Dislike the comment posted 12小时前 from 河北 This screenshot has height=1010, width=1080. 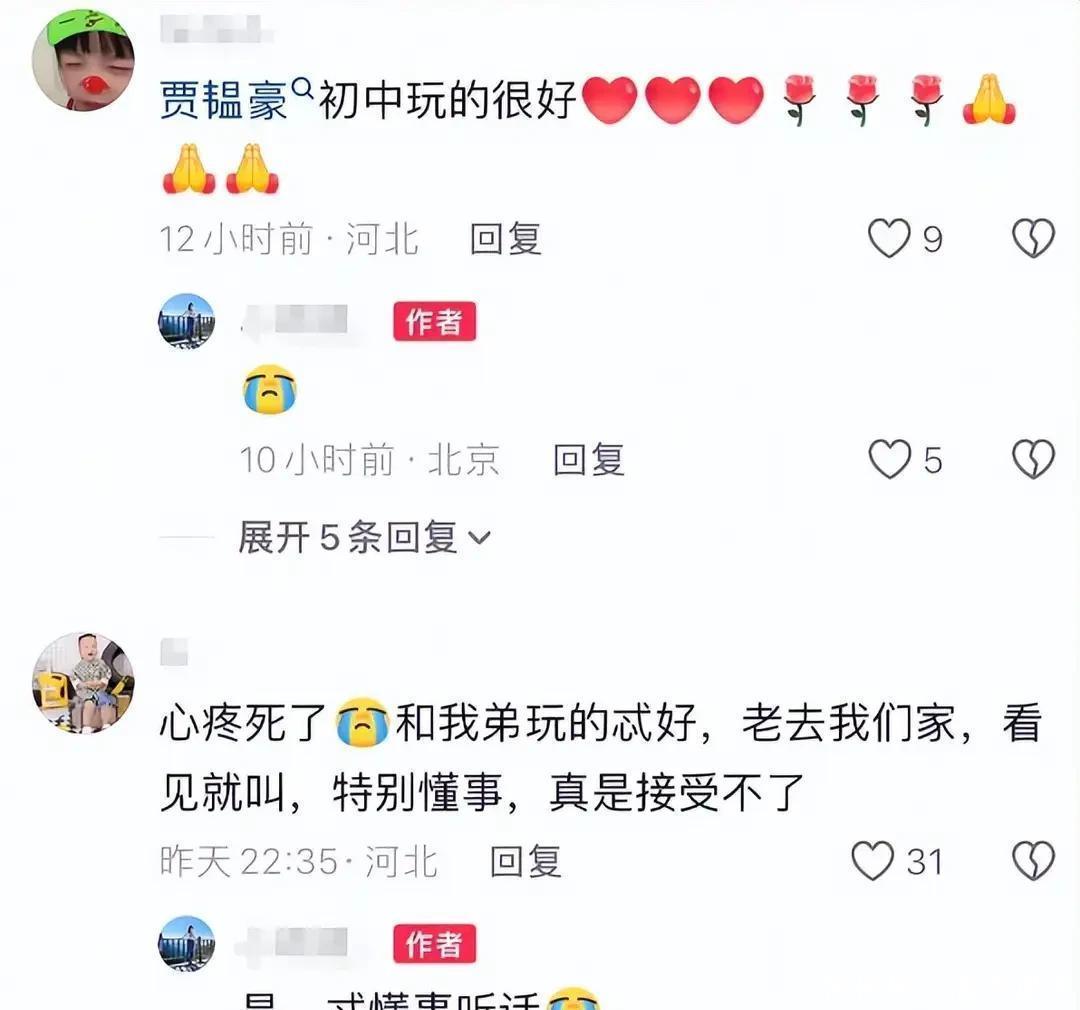(x=1033, y=238)
